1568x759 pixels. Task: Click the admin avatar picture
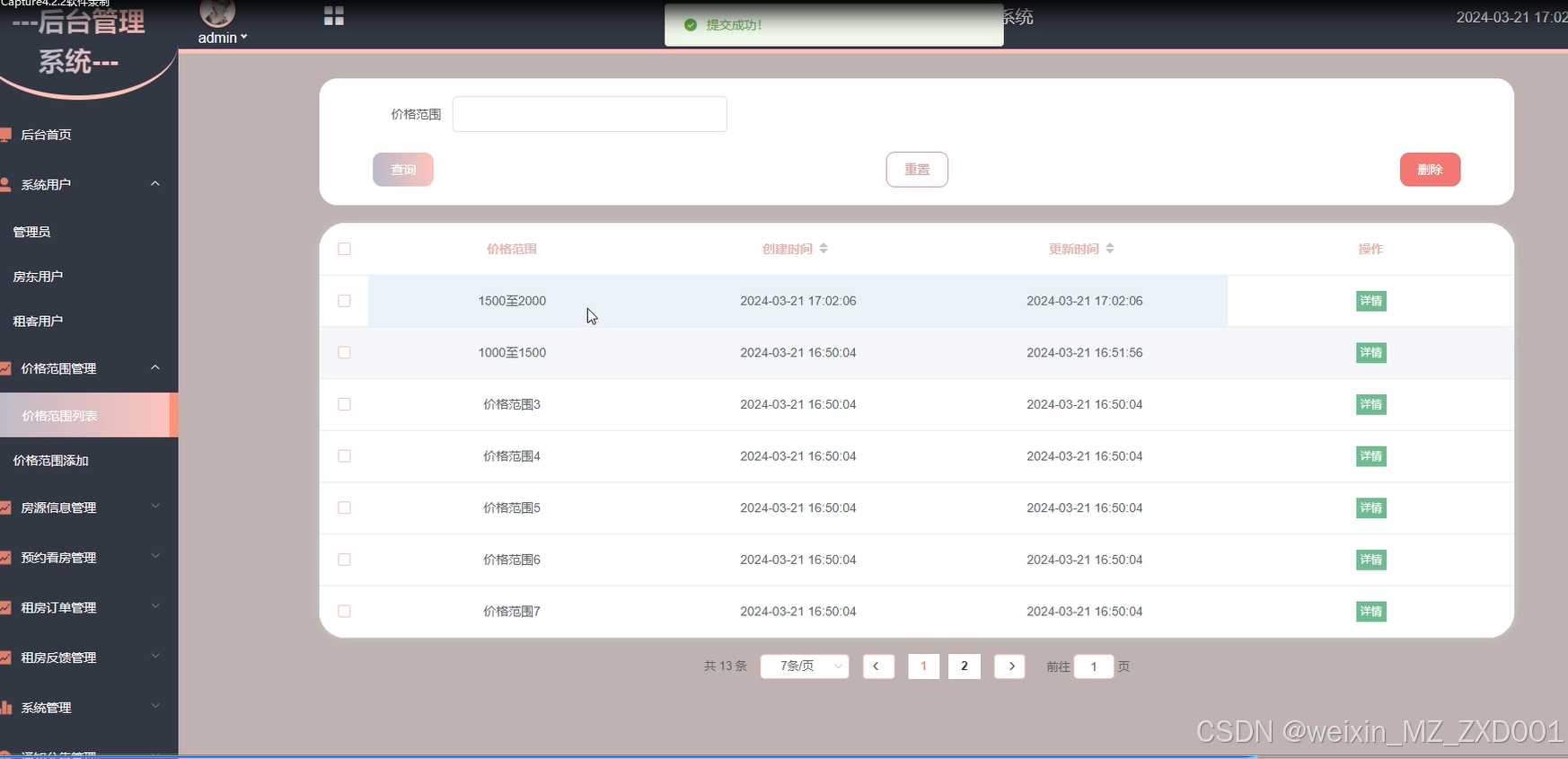[217, 13]
